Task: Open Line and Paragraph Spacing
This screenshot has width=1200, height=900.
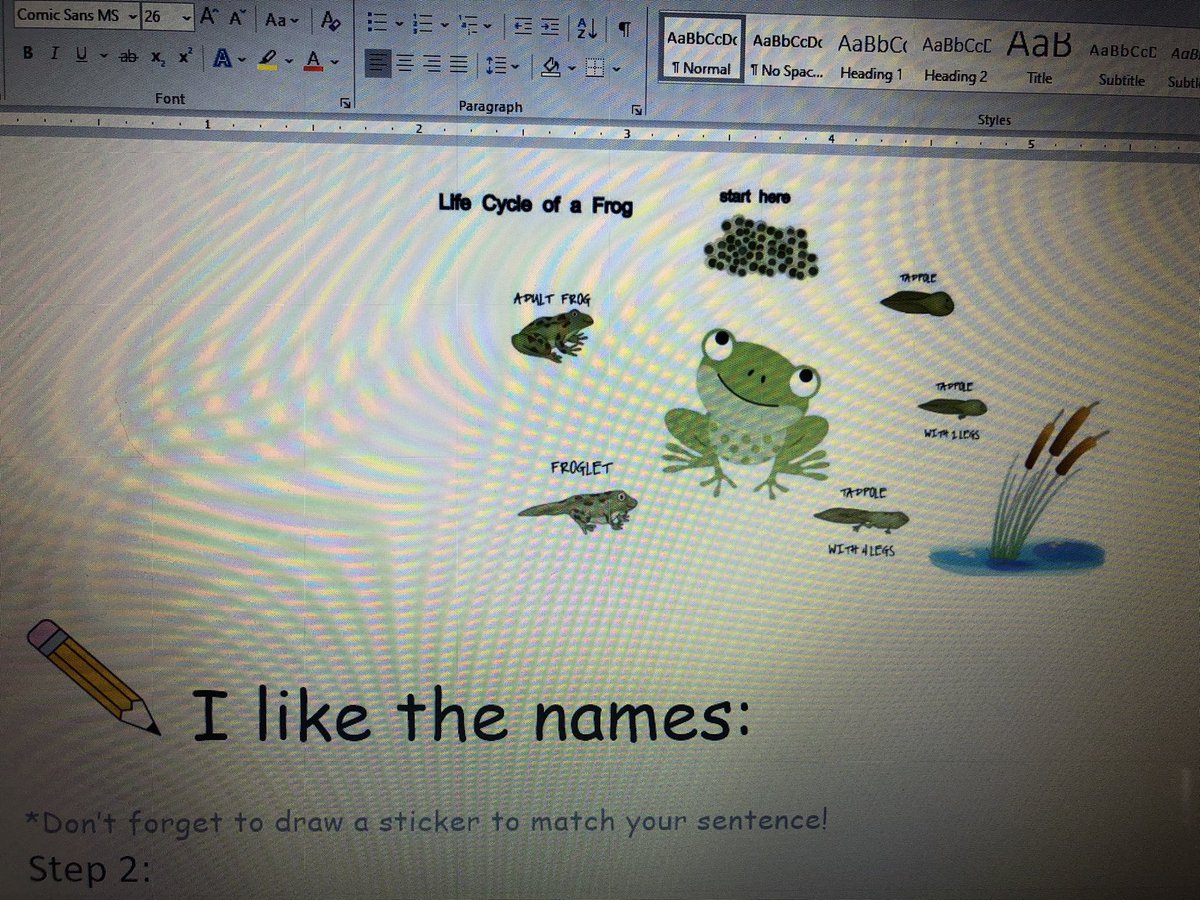Action: [494, 67]
